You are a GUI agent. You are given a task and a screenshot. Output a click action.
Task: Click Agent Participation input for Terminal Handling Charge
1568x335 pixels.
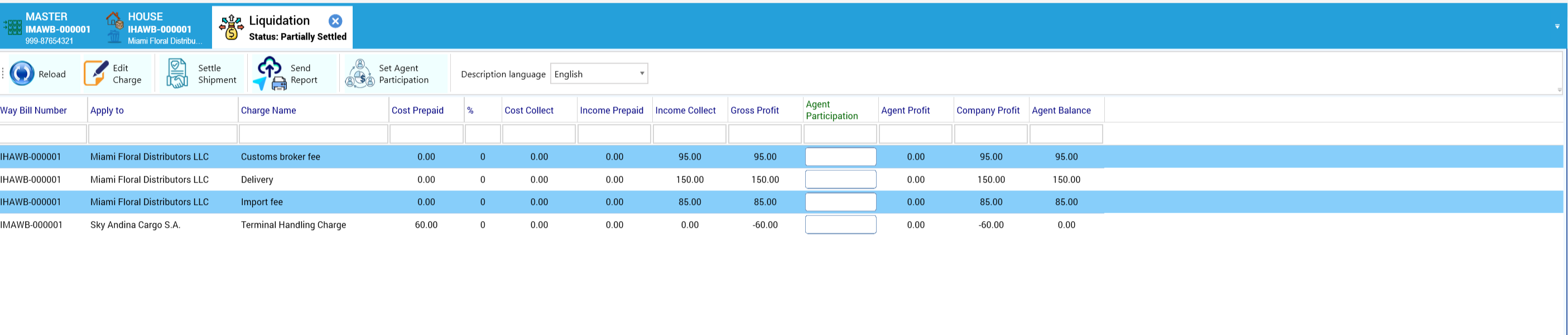click(x=840, y=224)
